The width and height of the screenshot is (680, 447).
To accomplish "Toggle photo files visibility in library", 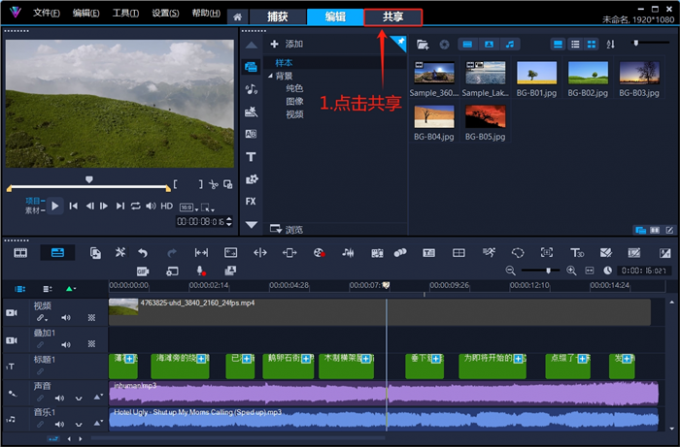I will (x=489, y=44).
